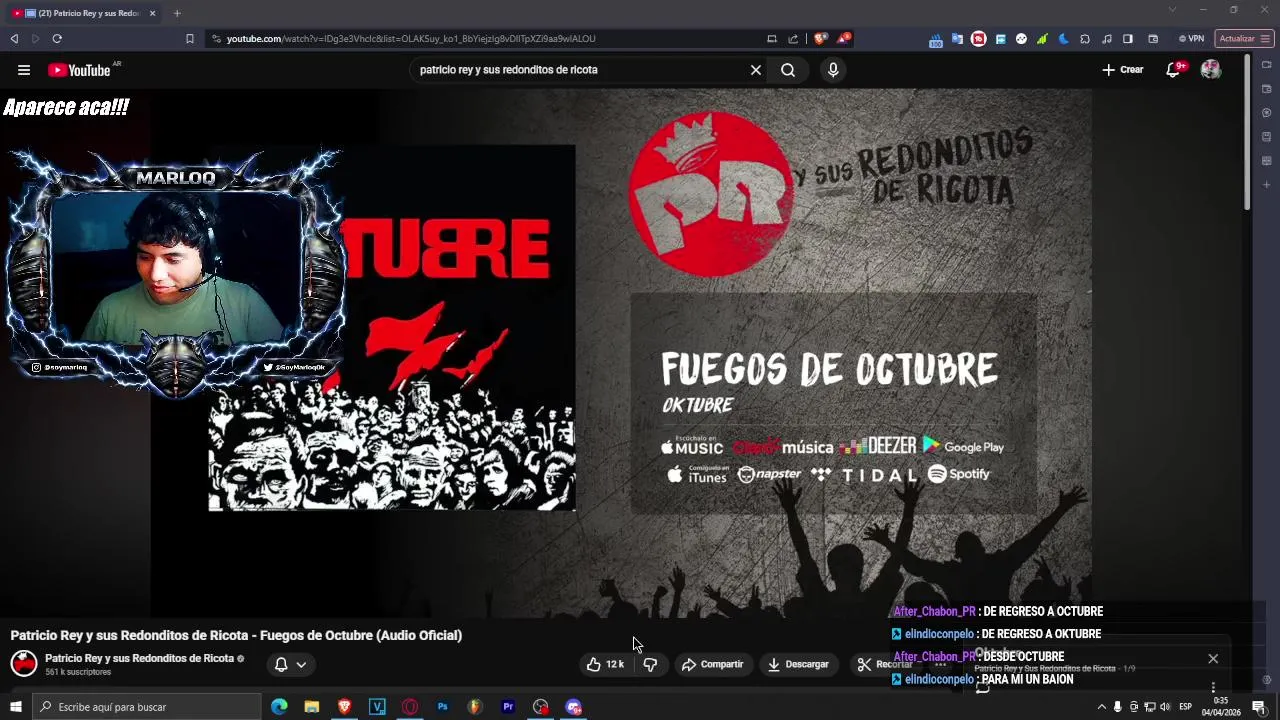
Task: Open the media control music note icon
Action: (1106, 39)
